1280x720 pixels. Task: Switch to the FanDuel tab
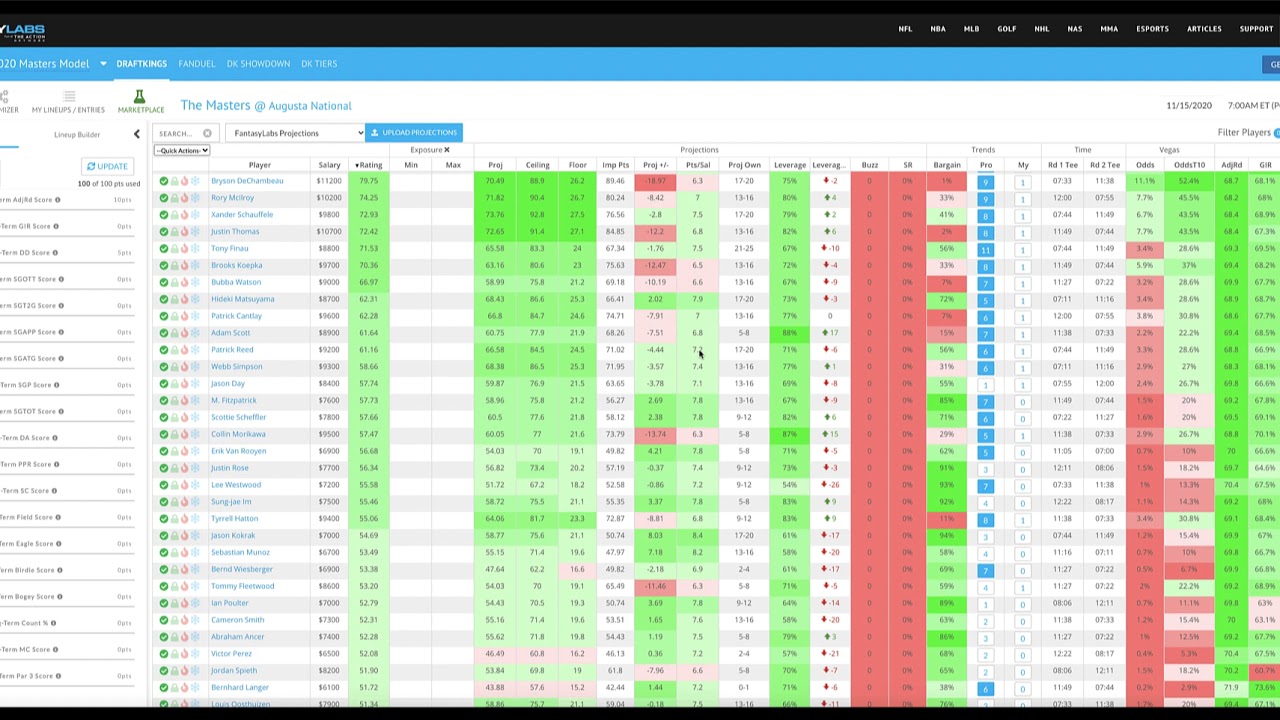(196, 64)
